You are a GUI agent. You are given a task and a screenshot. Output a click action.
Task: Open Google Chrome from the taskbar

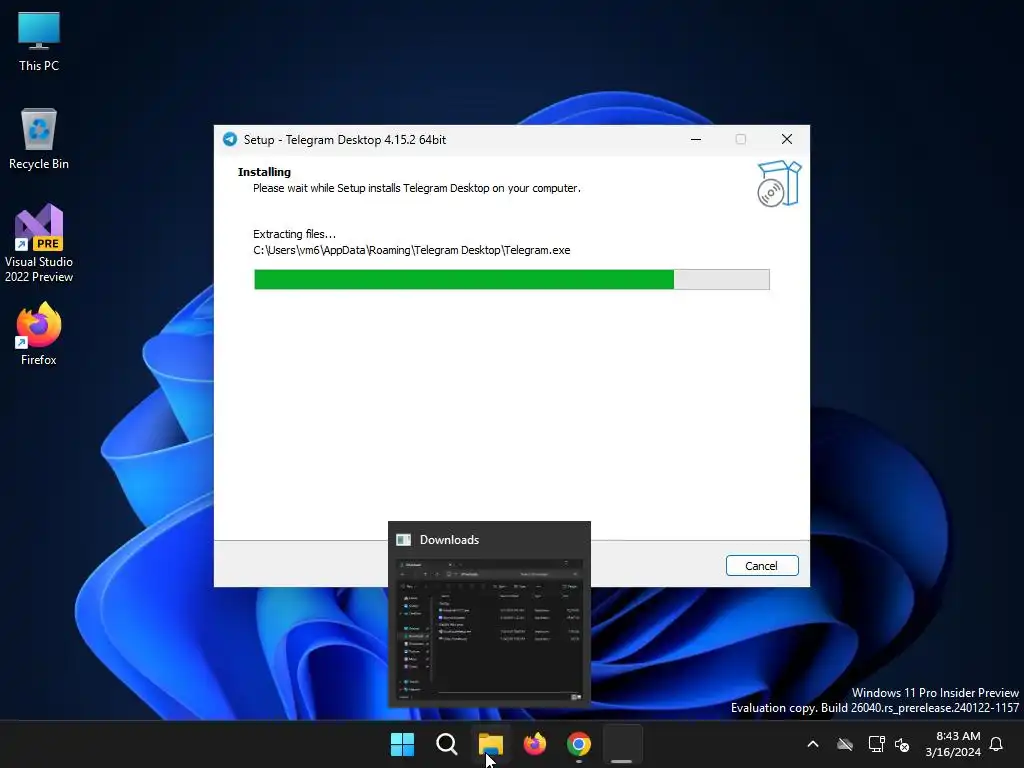tap(579, 744)
